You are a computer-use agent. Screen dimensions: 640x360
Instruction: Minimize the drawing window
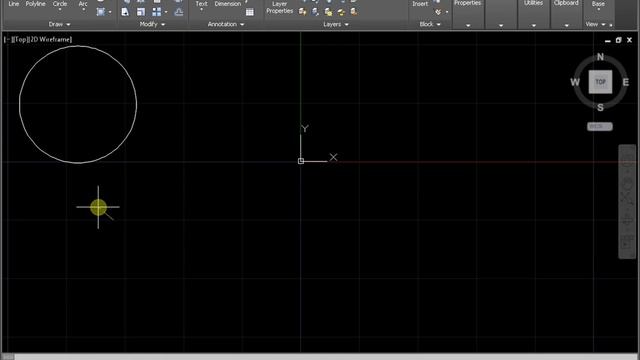pyautogui.click(x=607, y=40)
